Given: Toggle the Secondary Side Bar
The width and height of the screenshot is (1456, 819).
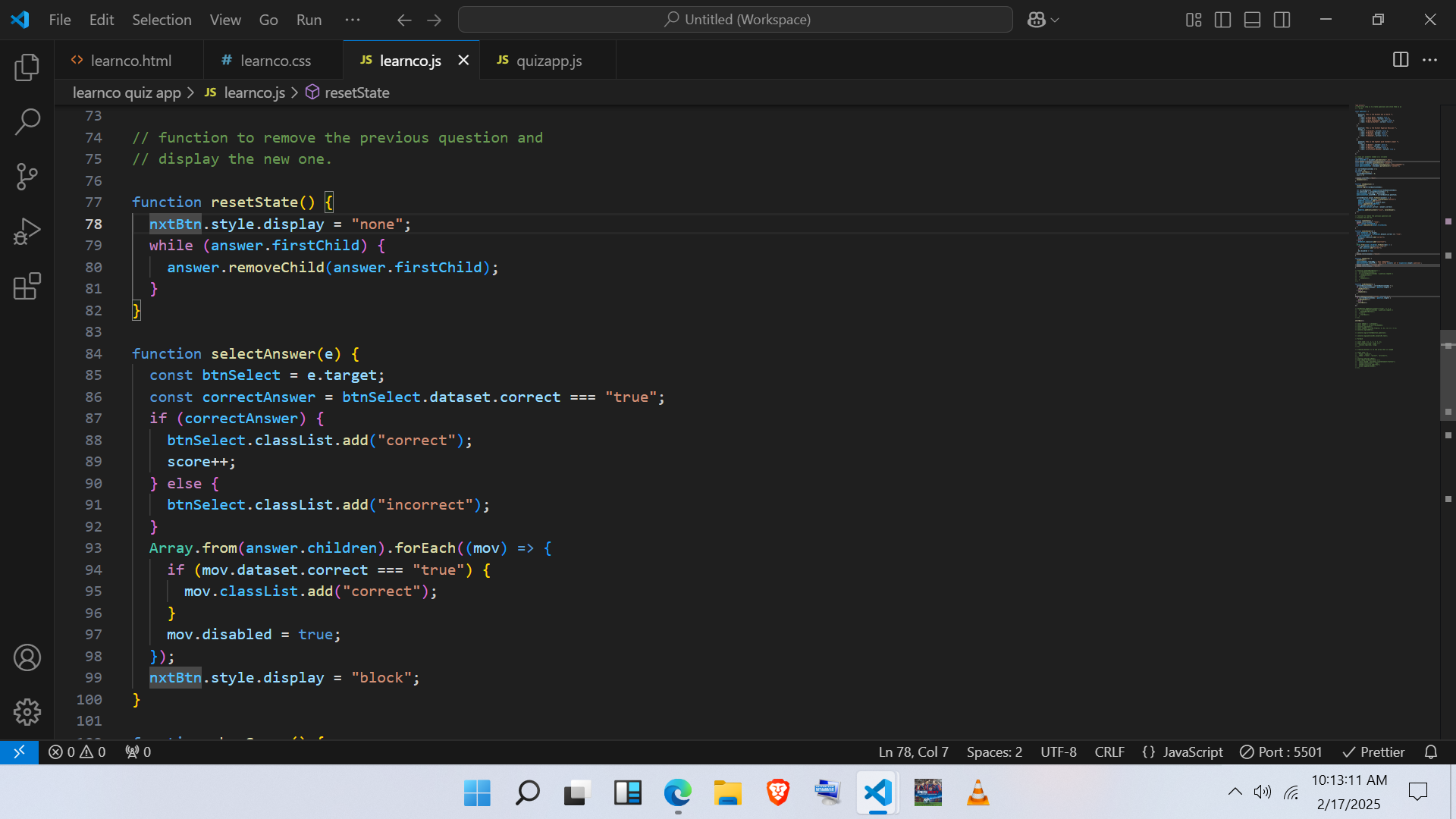Looking at the screenshot, I should point(1282,20).
